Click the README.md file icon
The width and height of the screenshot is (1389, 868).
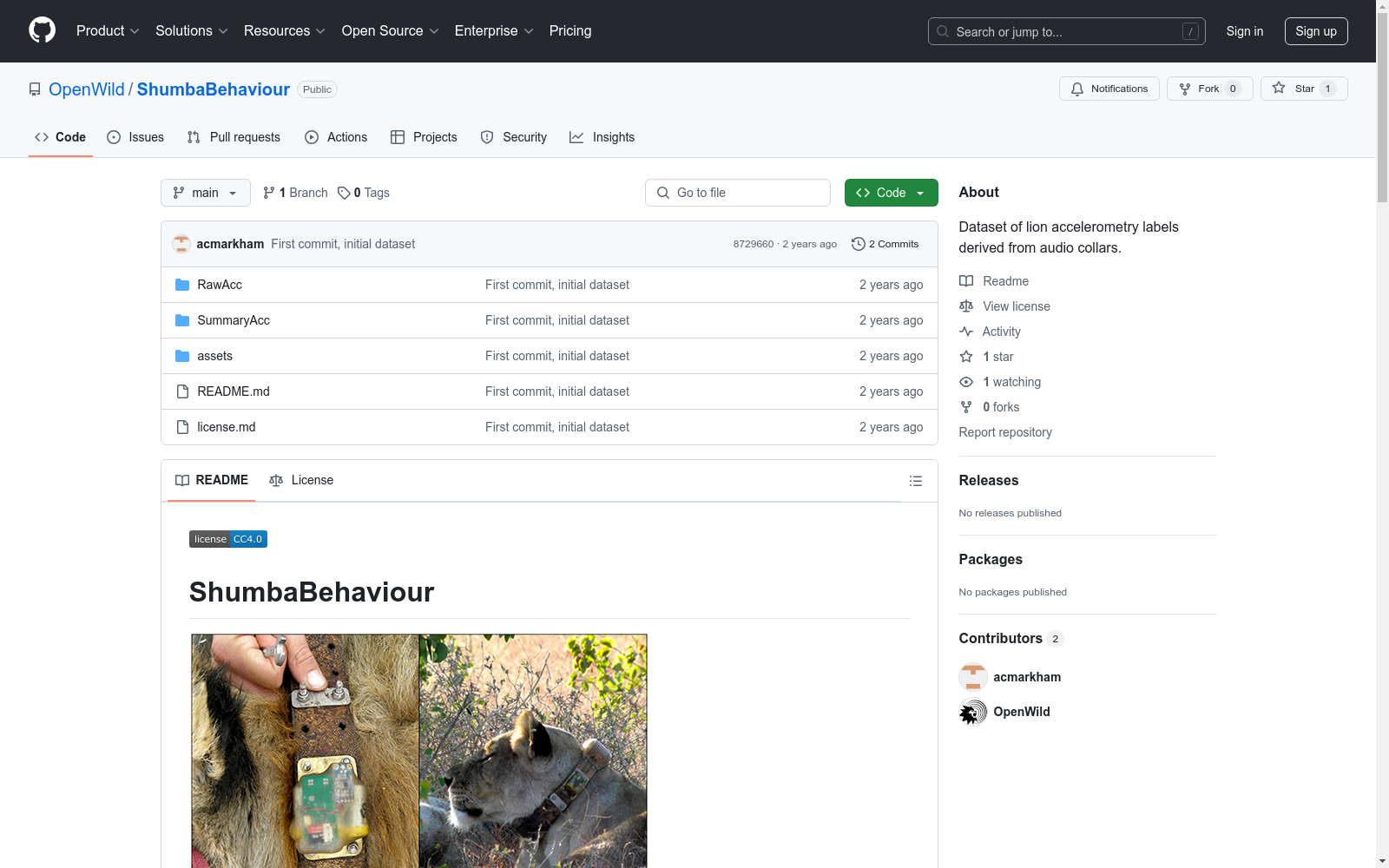point(182,391)
